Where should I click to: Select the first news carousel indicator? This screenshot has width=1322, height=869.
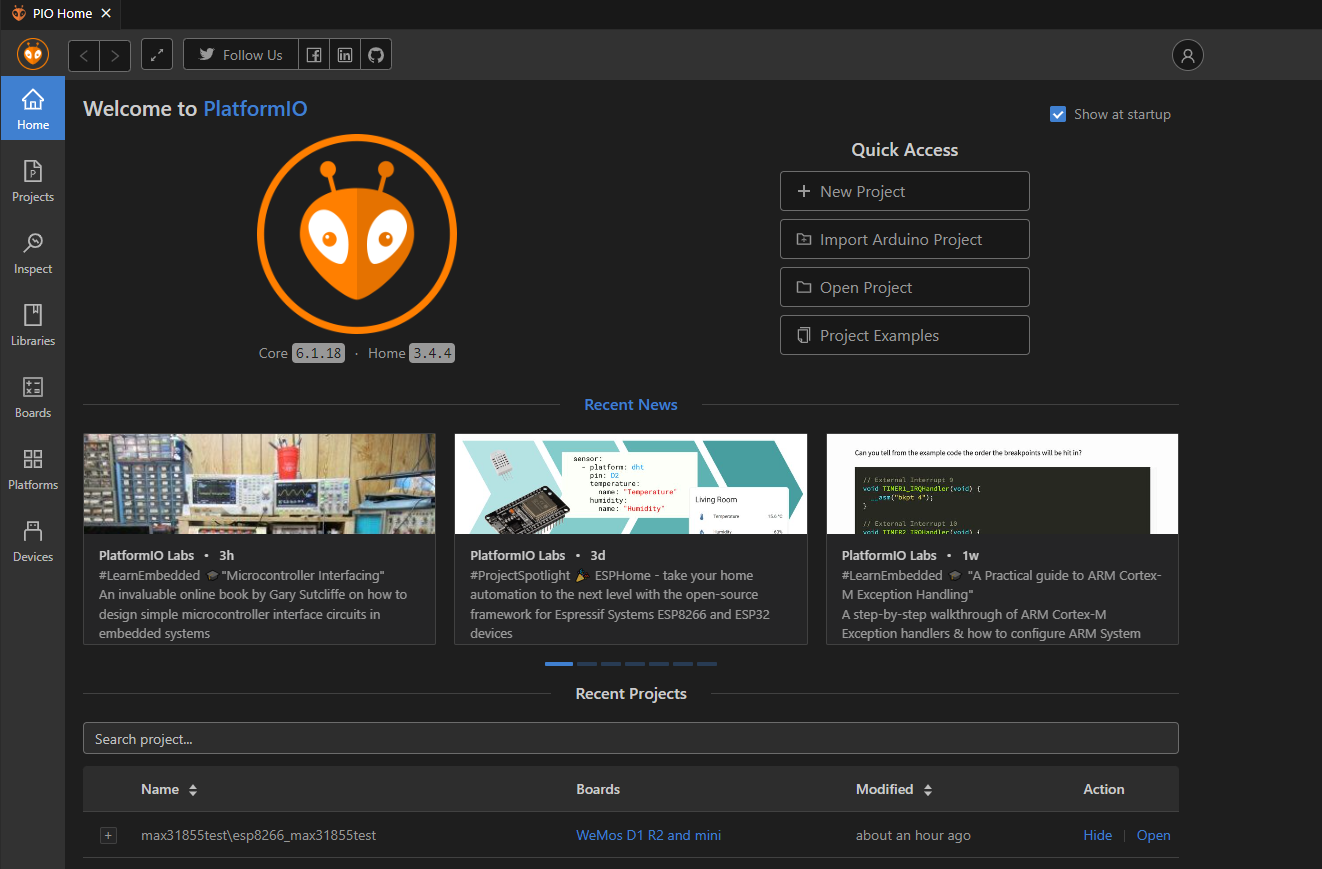coord(559,663)
